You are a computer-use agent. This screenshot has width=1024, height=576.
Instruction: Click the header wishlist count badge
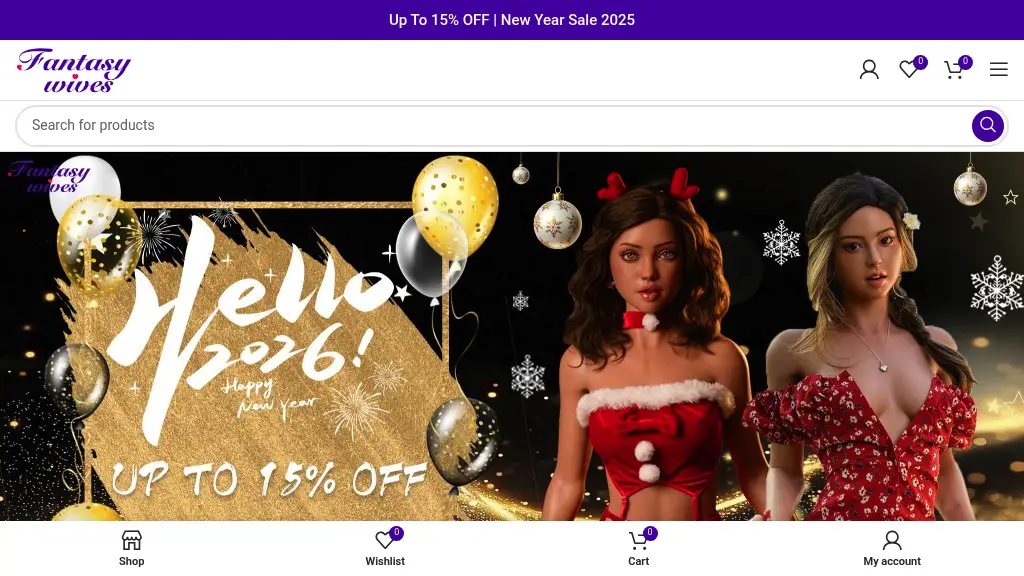pyautogui.click(x=920, y=62)
